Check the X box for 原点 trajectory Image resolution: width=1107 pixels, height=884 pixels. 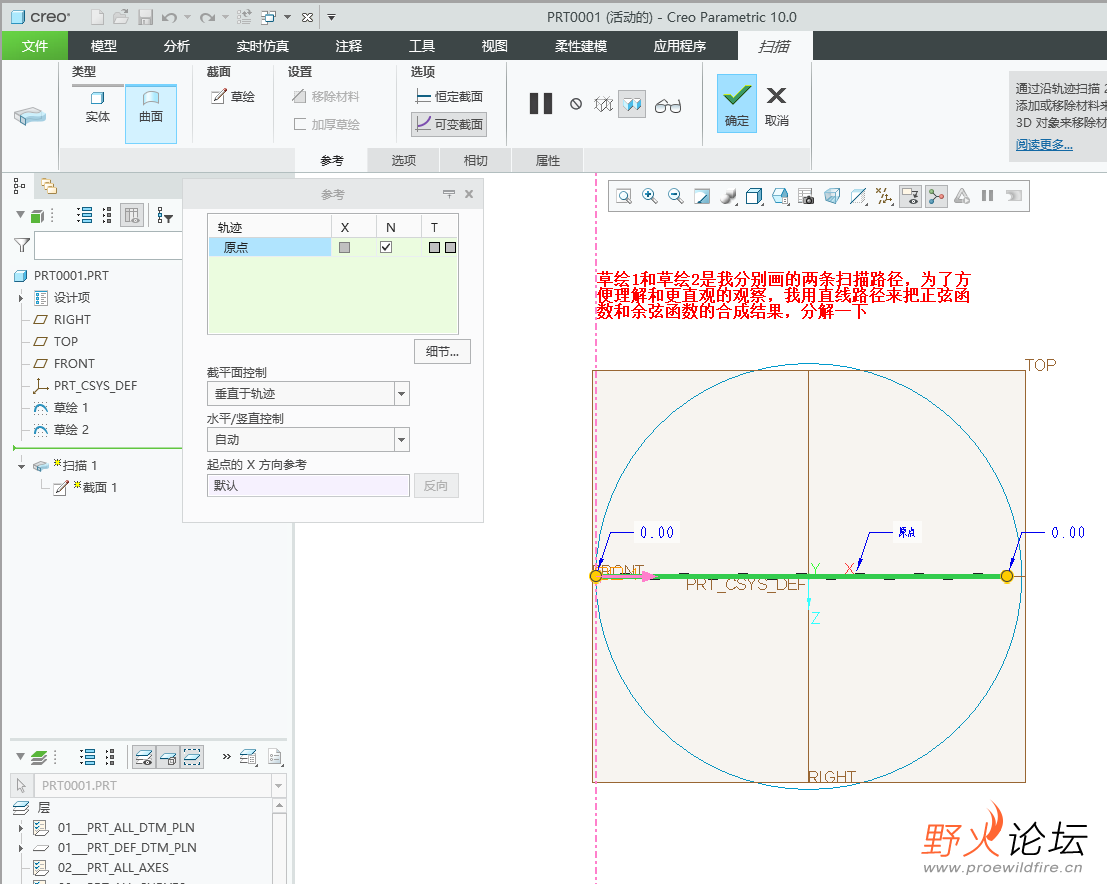[345, 247]
